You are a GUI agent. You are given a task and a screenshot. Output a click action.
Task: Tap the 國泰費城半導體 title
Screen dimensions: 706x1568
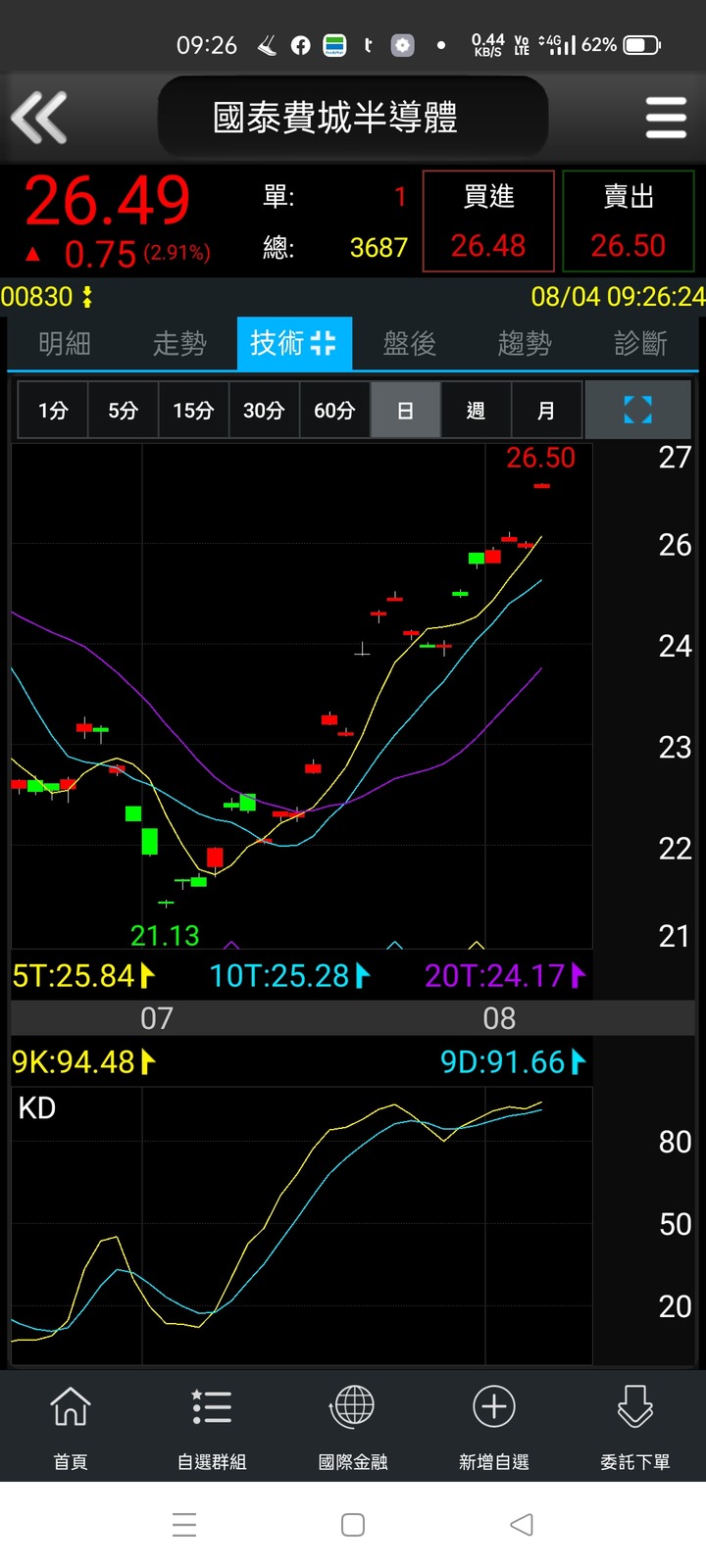pos(335,118)
